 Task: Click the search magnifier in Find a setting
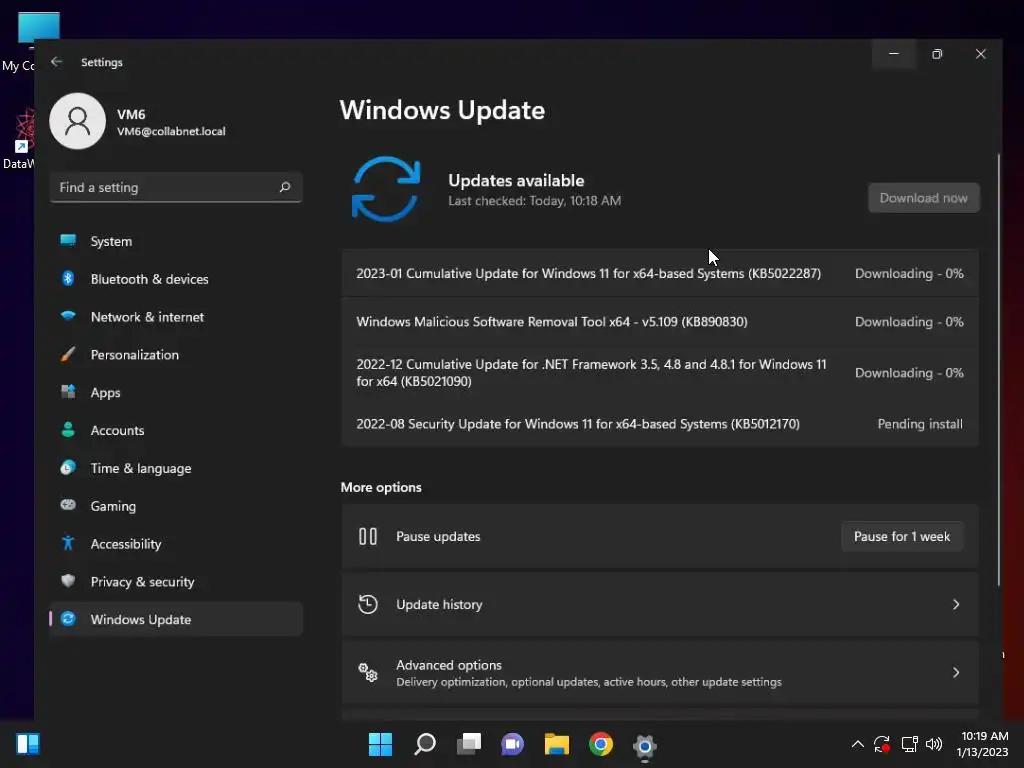(x=285, y=187)
